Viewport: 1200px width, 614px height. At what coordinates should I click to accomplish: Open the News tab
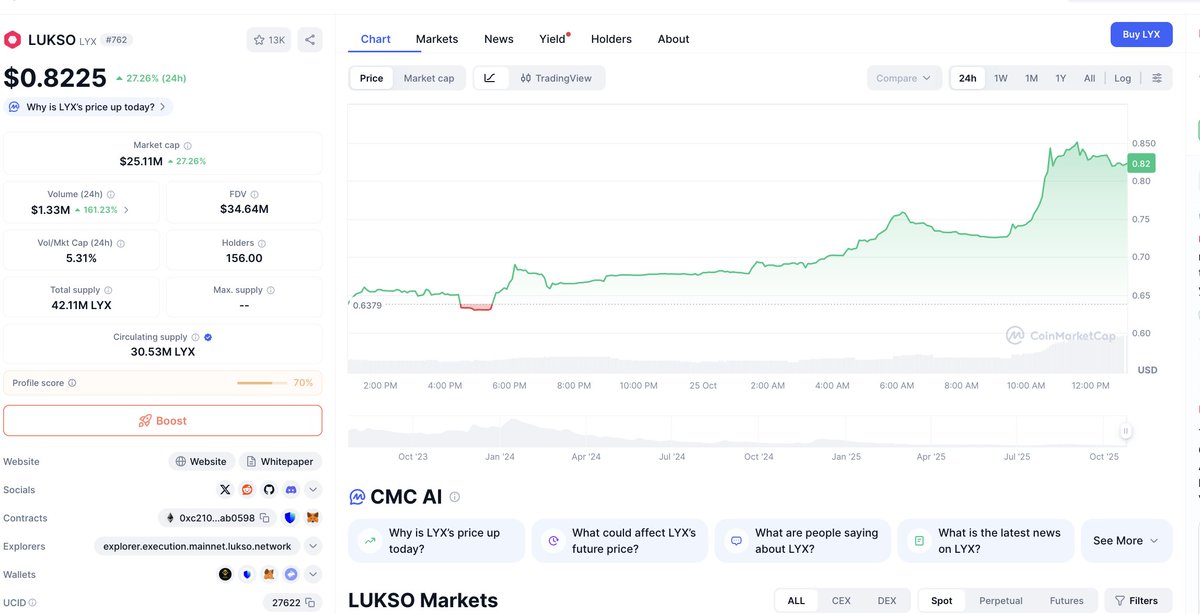point(499,39)
